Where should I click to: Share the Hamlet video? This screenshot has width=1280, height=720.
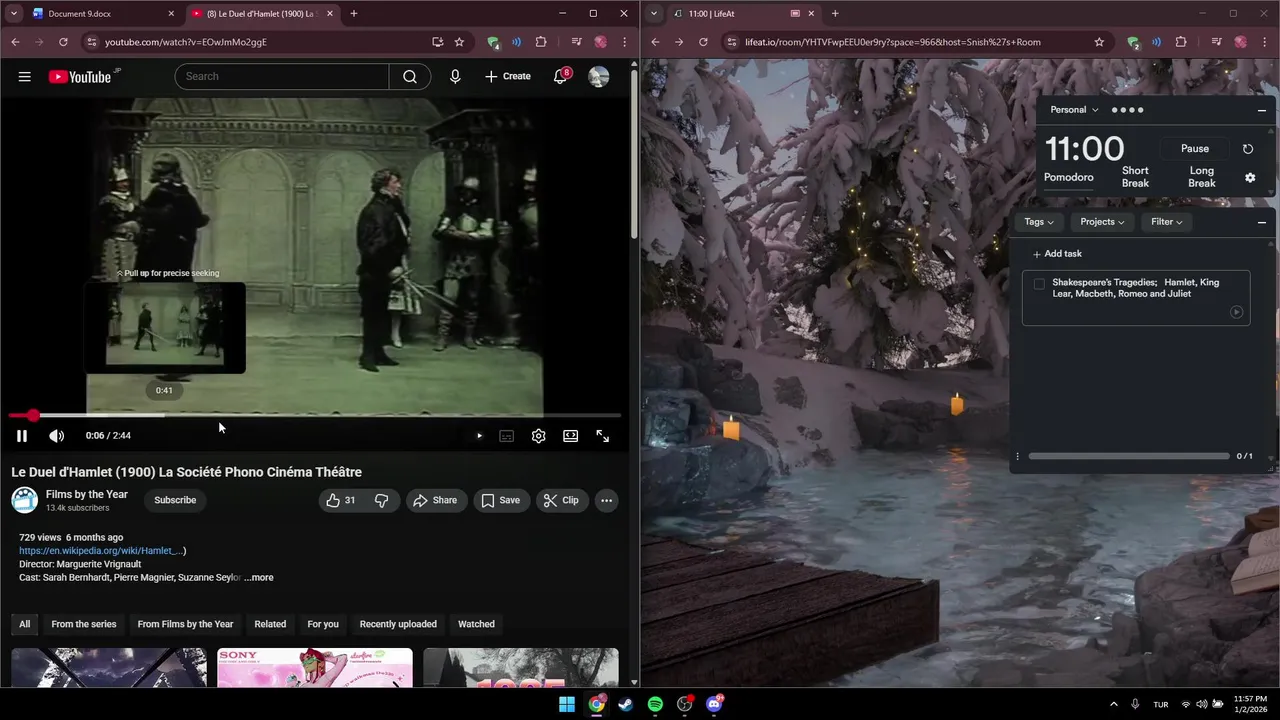point(435,500)
